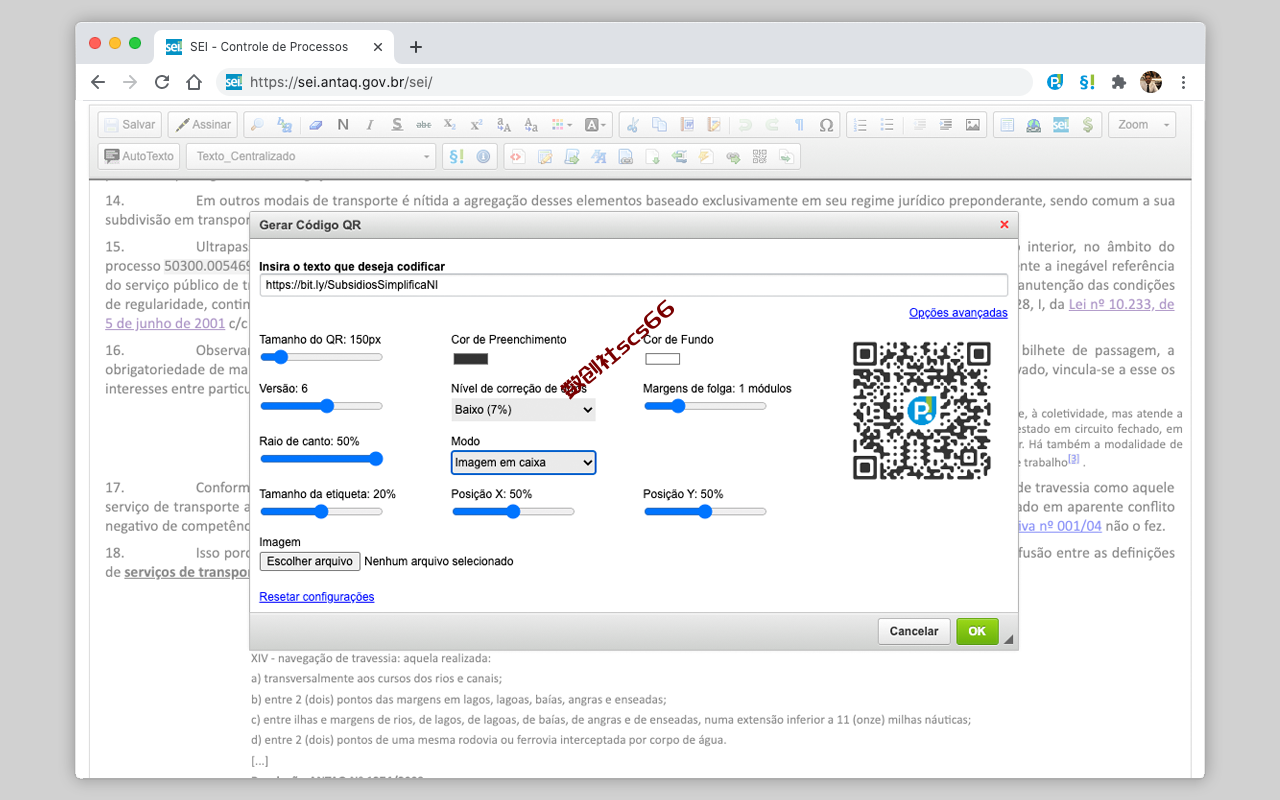Click the increase indent icon

coord(946,125)
